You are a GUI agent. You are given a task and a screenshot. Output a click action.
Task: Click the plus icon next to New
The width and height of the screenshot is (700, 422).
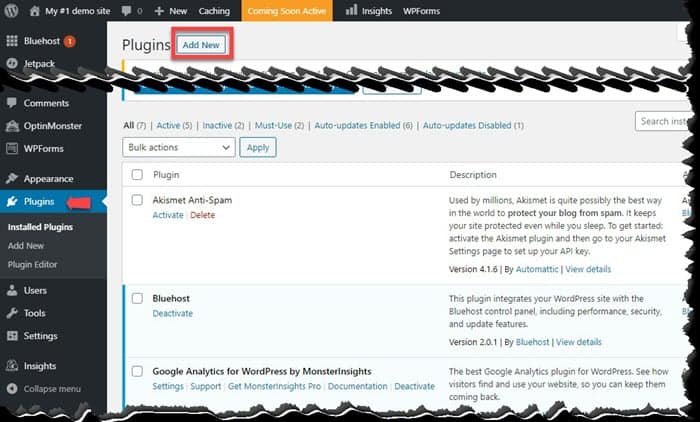(x=159, y=11)
